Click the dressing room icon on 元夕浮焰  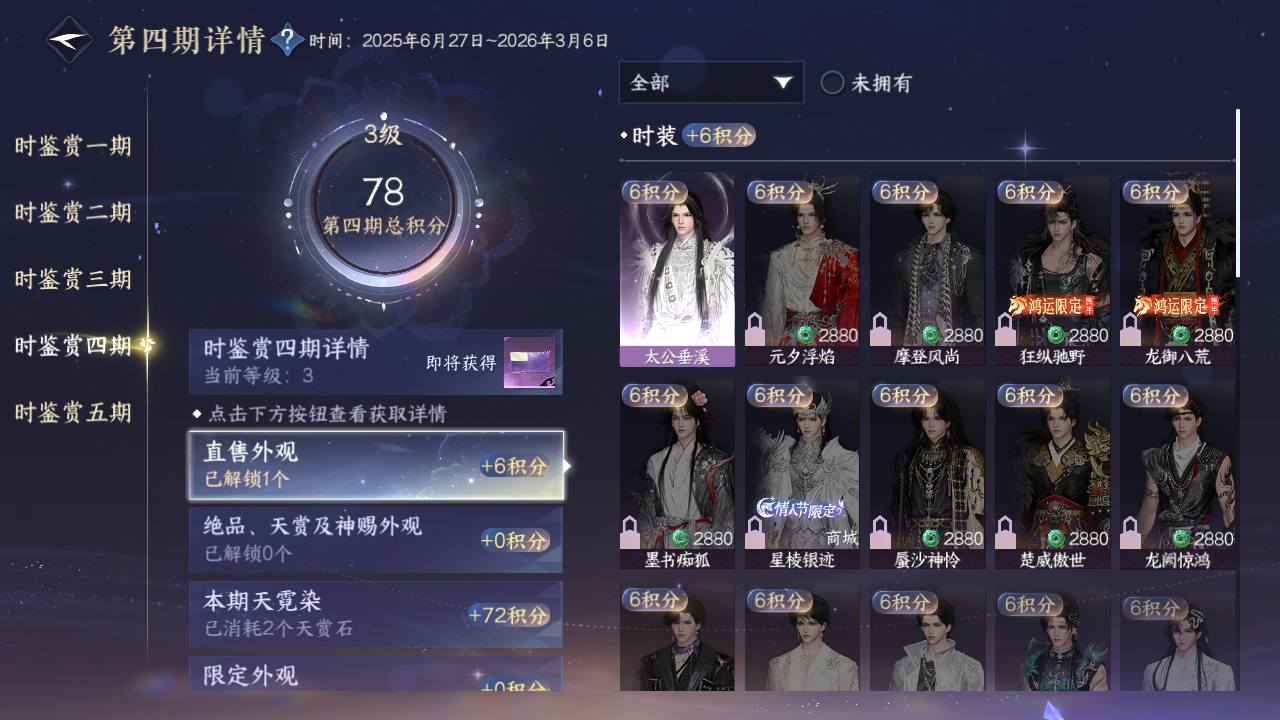click(x=756, y=329)
